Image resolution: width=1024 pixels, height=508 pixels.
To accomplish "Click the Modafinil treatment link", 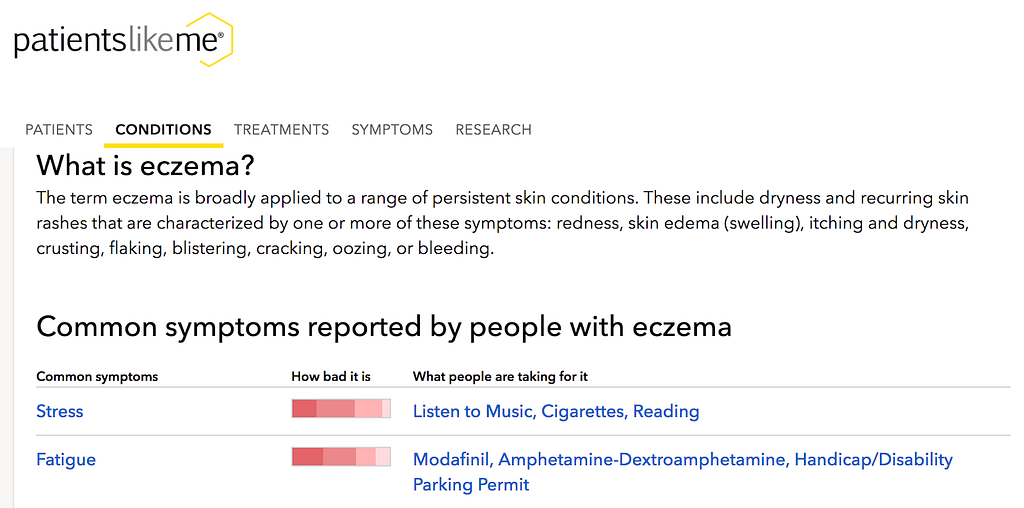I will (451, 460).
